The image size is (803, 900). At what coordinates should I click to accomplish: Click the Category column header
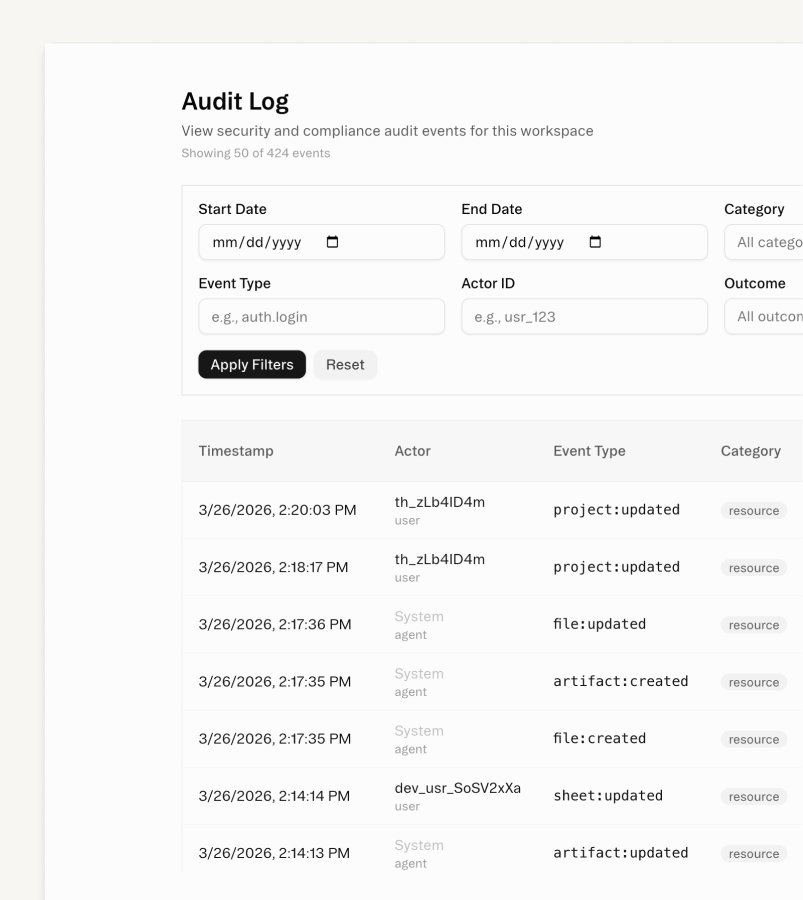(x=751, y=451)
